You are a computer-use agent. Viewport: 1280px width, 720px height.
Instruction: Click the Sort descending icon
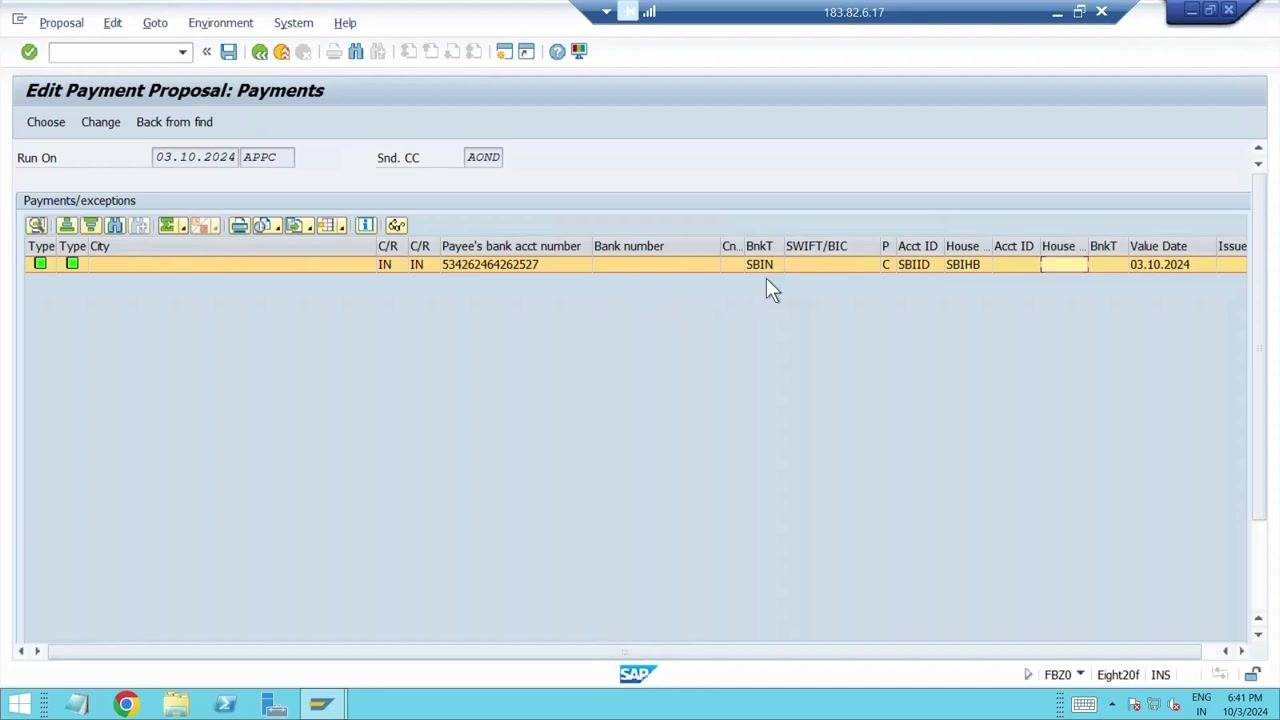click(90, 225)
